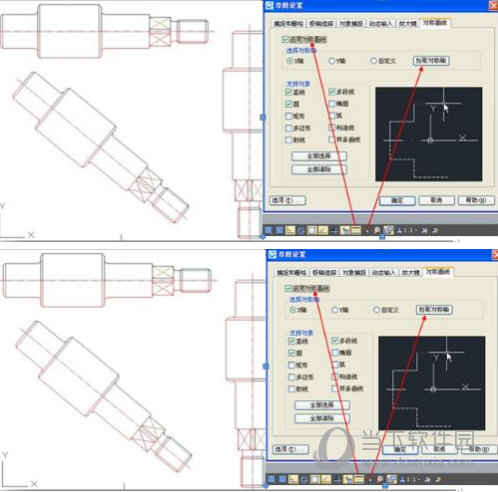Select Y轴 radio button in upper dialog
Screen dimensions: 498x492
coord(332,61)
